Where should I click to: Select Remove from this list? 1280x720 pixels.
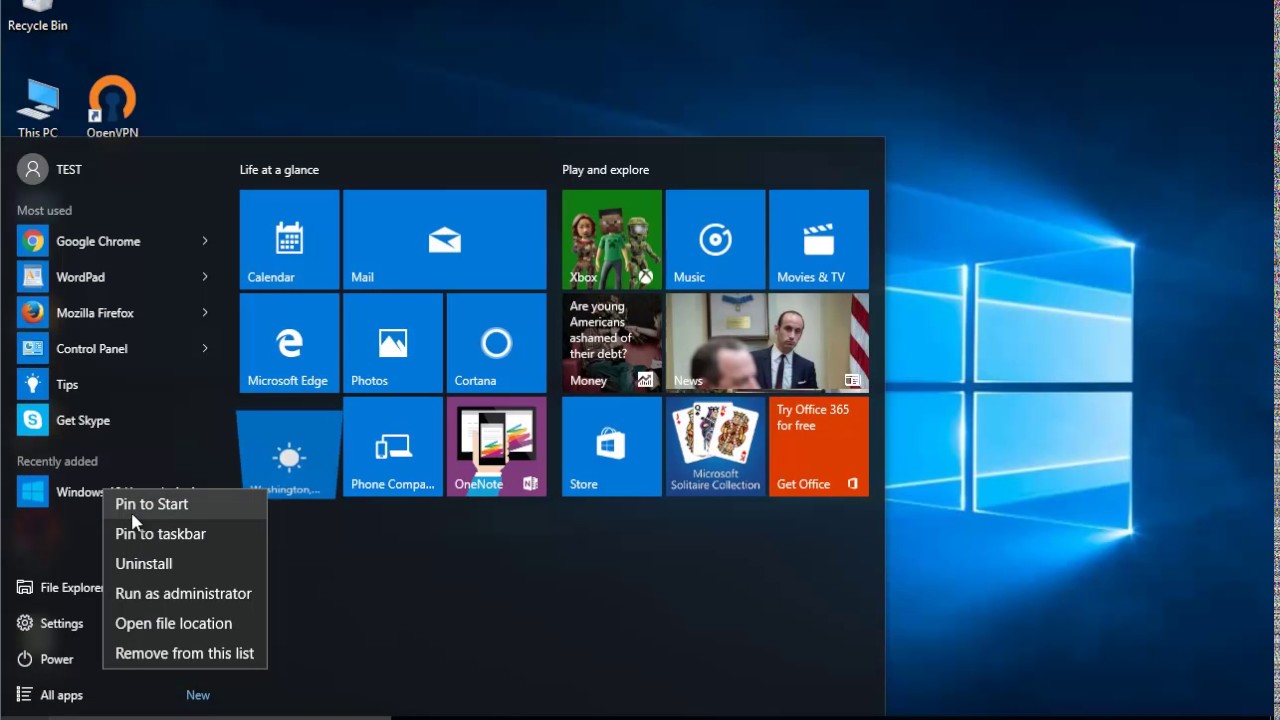[185, 654]
